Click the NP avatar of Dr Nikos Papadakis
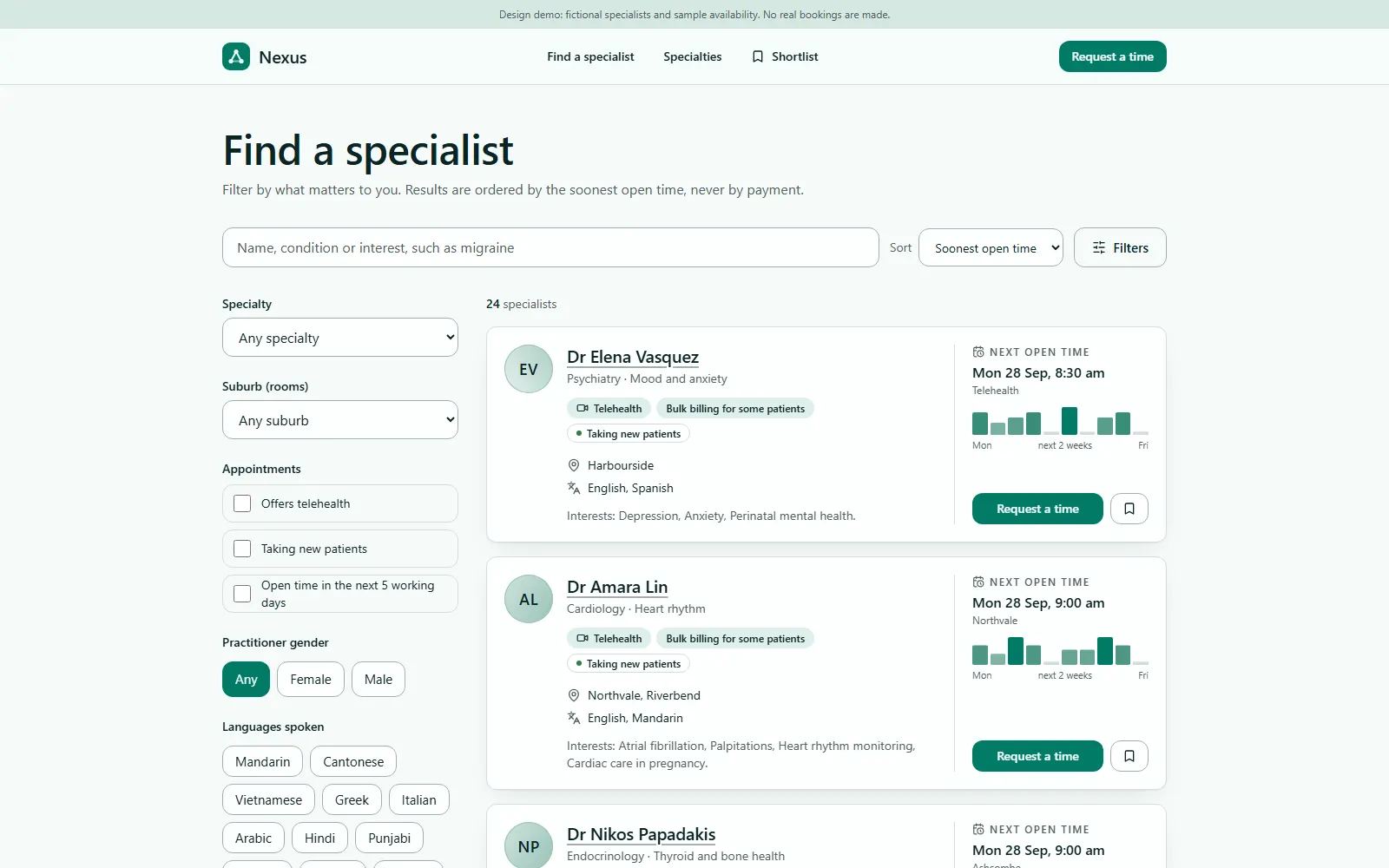Image resolution: width=1389 pixels, height=868 pixels. tap(529, 845)
